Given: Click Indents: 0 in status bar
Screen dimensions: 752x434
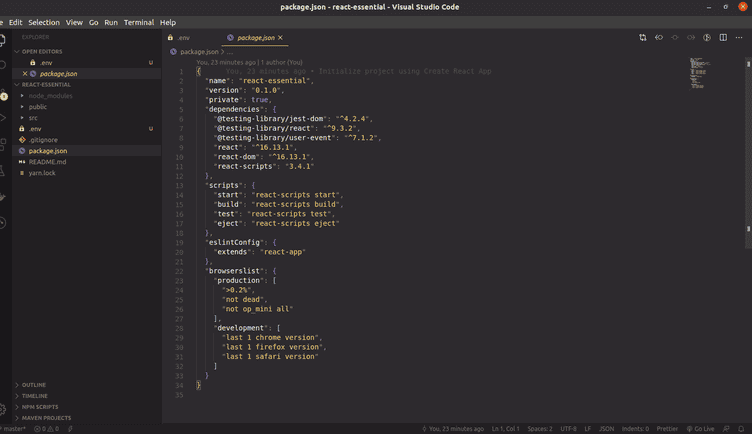Looking at the screenshot, I should [635, 429].
